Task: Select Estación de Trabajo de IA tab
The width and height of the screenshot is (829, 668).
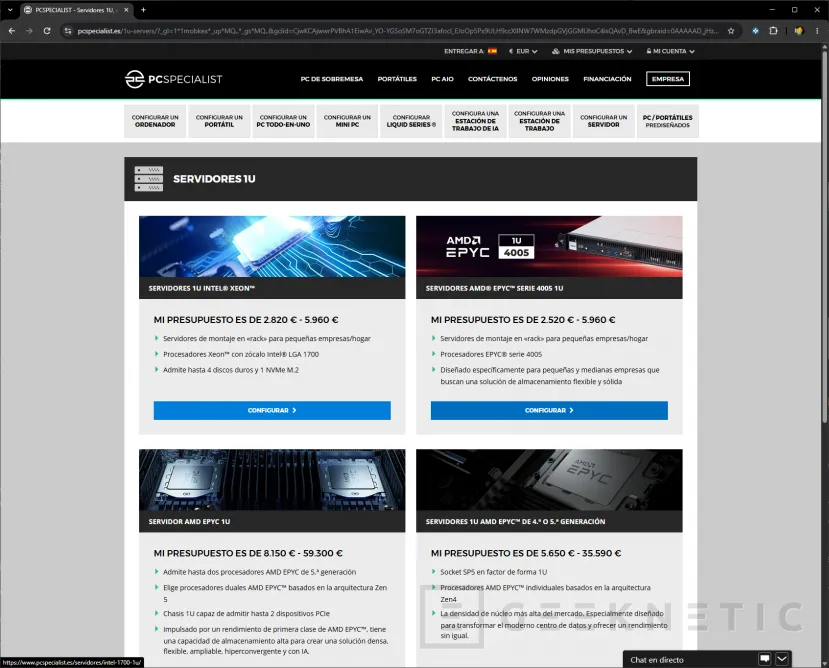Action: pyautogui.click(x=475, y=121)
